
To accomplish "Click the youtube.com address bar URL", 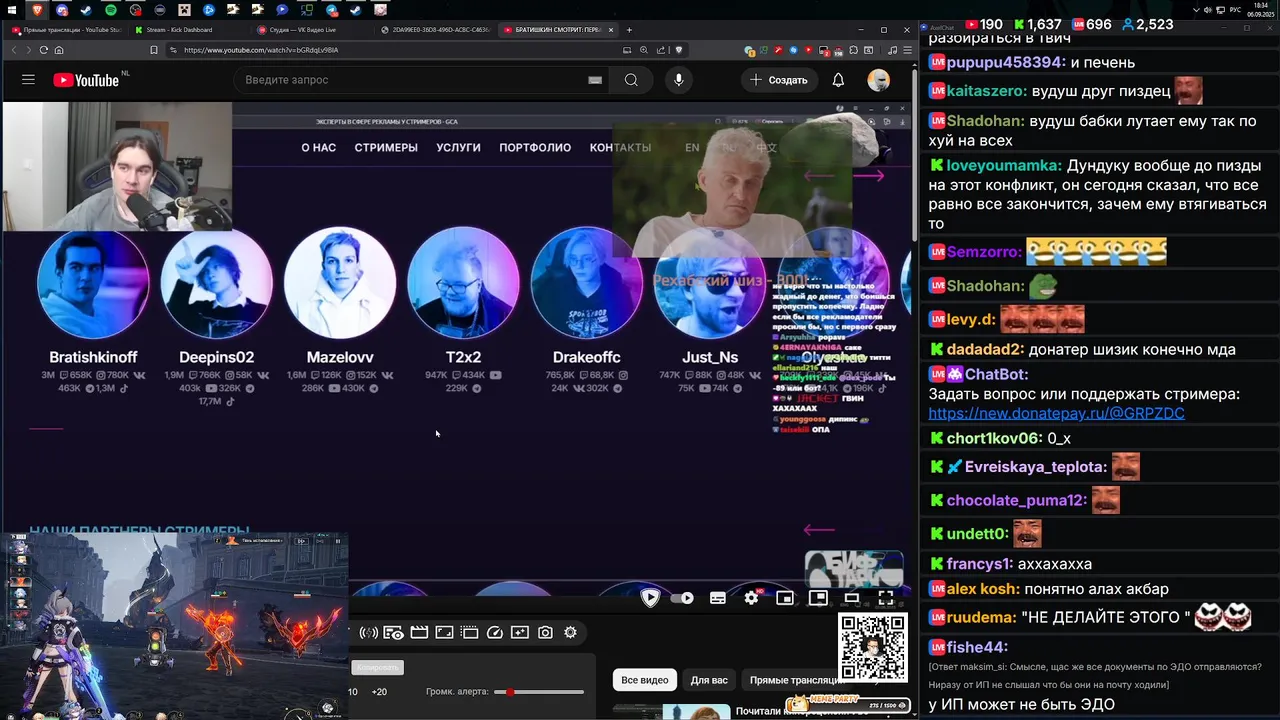I will 261,50.
